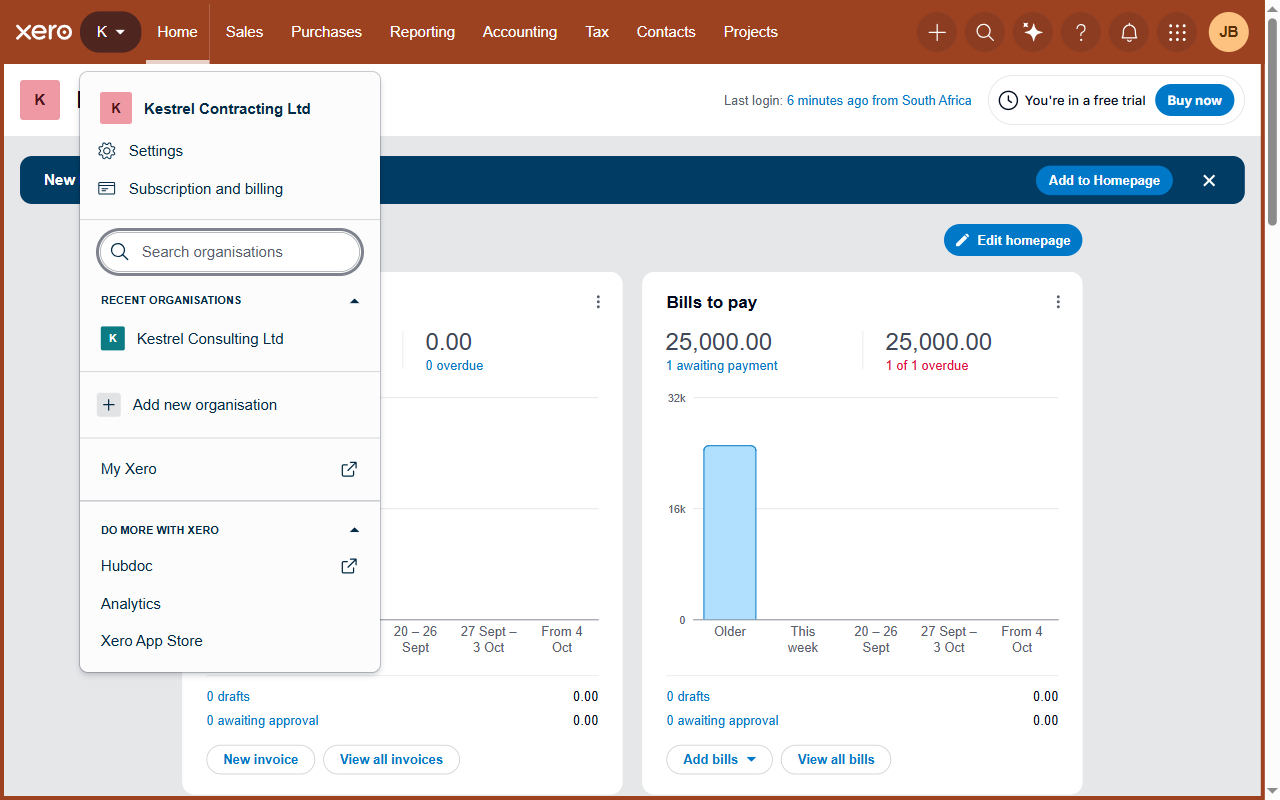Open the Purchases menu
This screenshot has height=800, width=1280.
click(x=326, y=32)
